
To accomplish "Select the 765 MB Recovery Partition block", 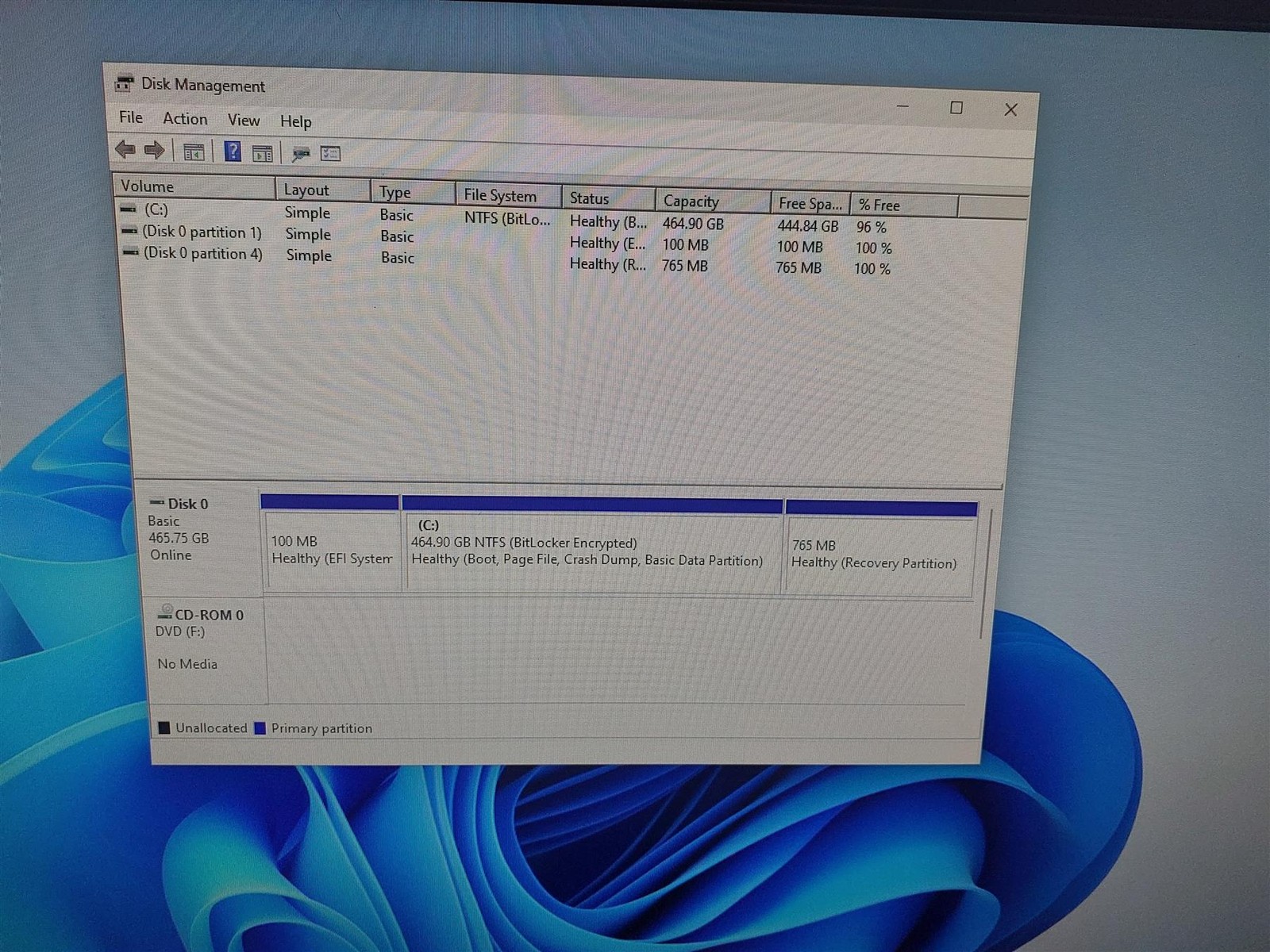I will tap(880, 549).
